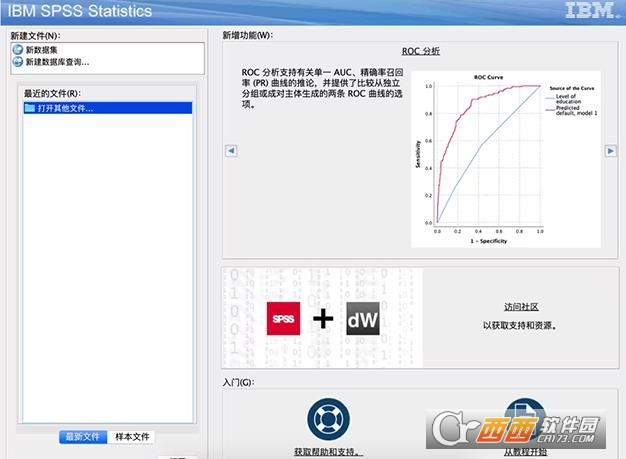Click the red SPSS logo icon
This screenshot has height=459, width=626.
pos(283,319)
